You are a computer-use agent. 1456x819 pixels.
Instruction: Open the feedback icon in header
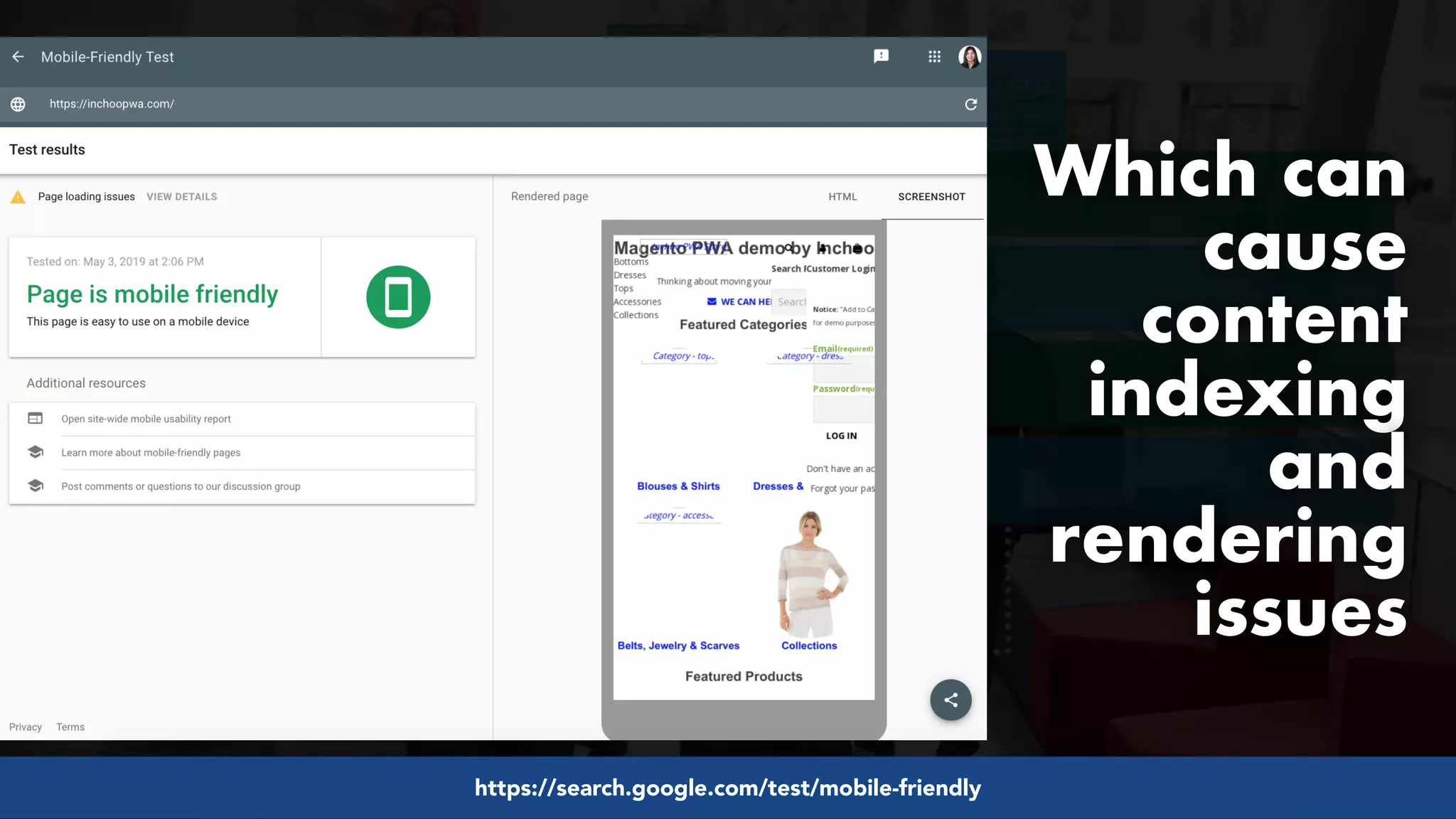click(881, 56)
